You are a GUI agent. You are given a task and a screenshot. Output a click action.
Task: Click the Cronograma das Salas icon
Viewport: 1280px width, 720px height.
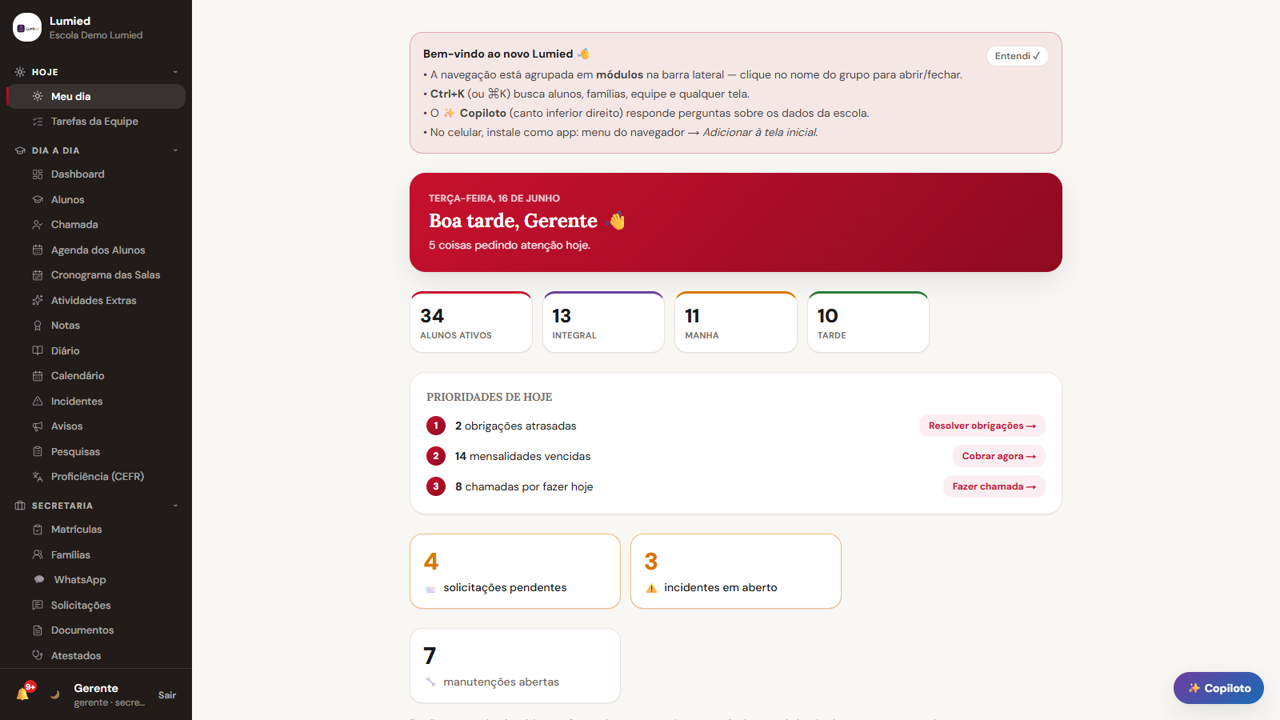(x=37, y=275)
